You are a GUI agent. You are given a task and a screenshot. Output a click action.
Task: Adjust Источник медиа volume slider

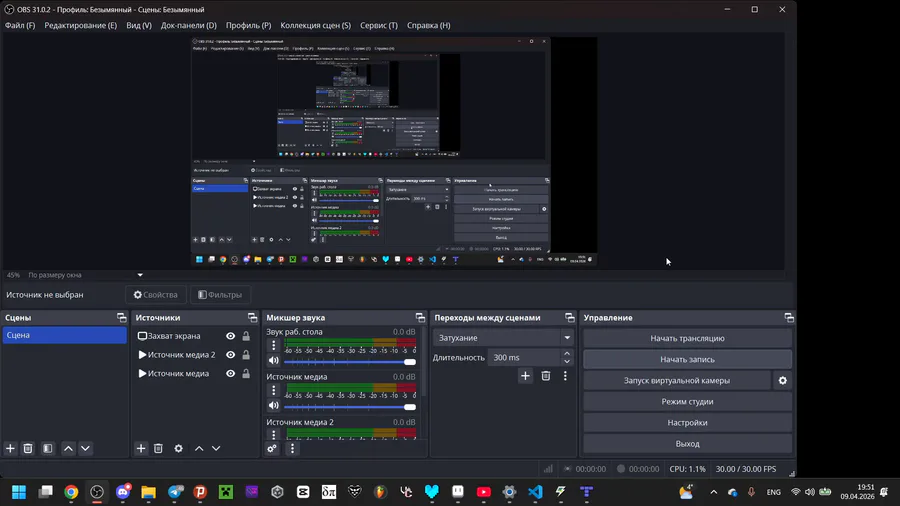coord(350,407)
